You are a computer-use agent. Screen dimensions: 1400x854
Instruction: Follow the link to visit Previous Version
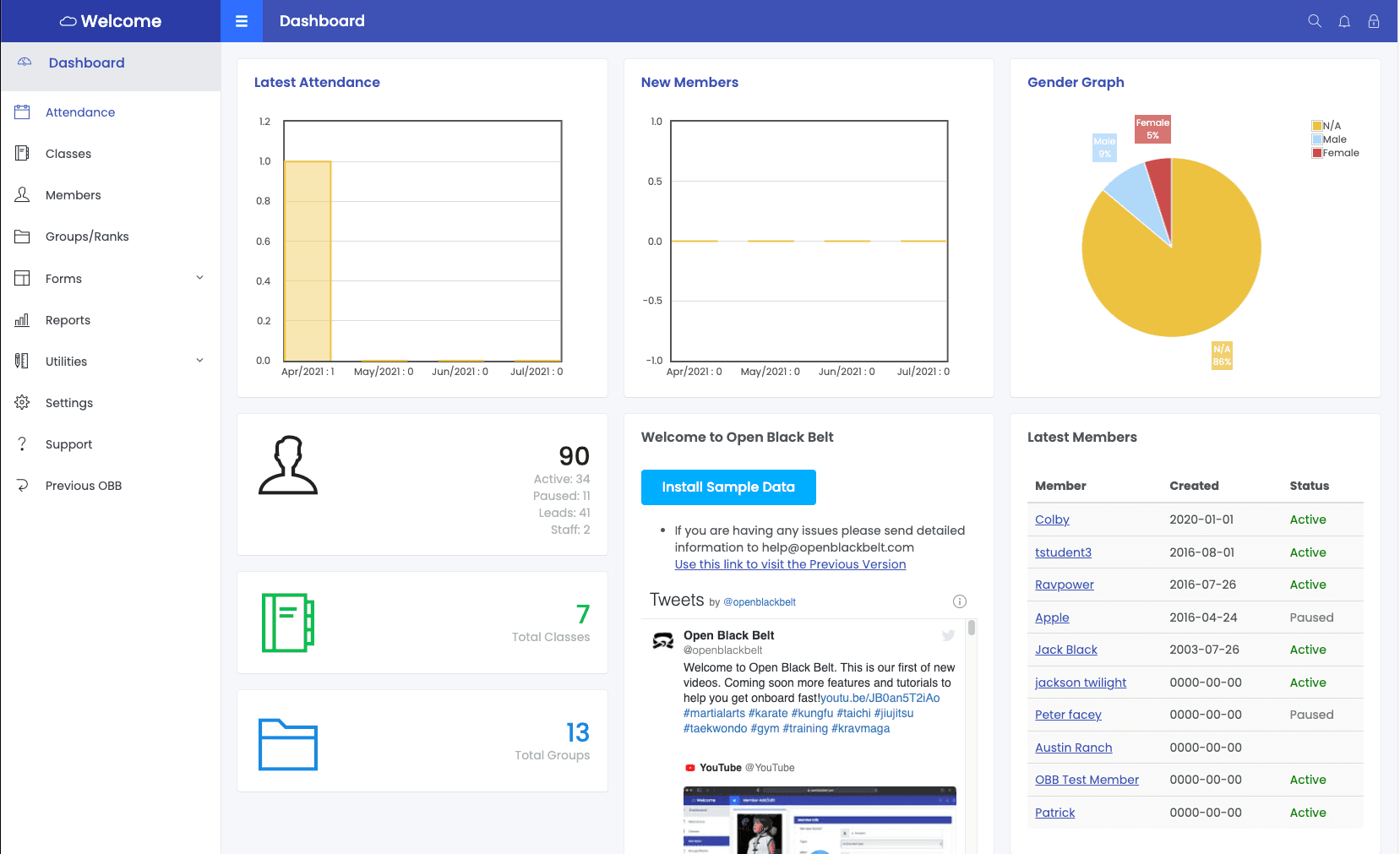click(x=790, y=564)
